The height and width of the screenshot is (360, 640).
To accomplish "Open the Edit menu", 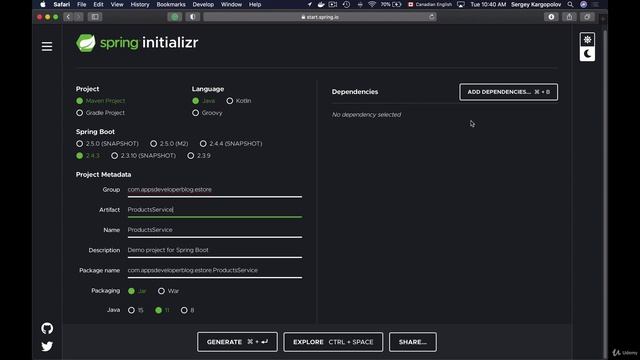I will pyautogui.click(x=98, y=4).
